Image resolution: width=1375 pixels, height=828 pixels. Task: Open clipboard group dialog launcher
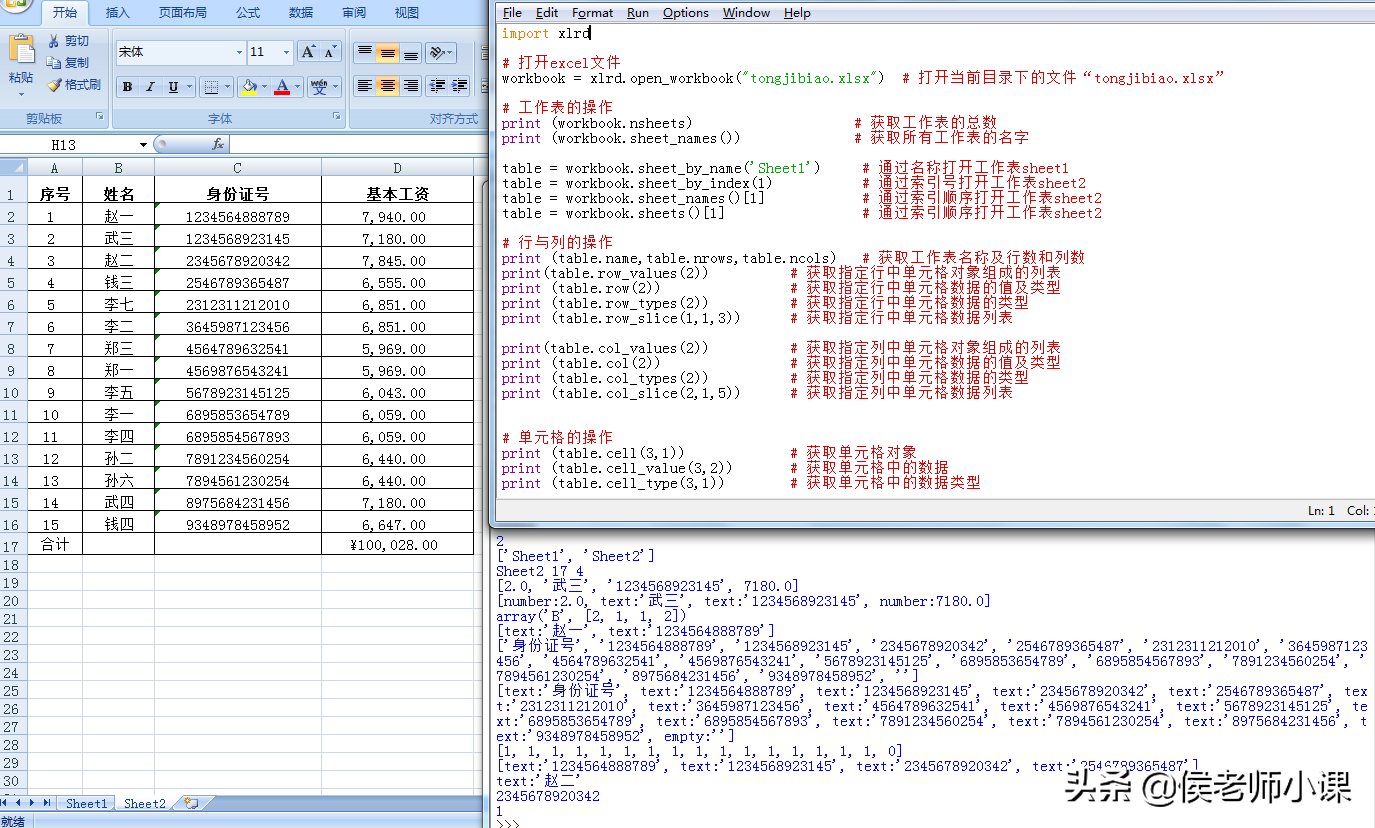coord(99,118)
